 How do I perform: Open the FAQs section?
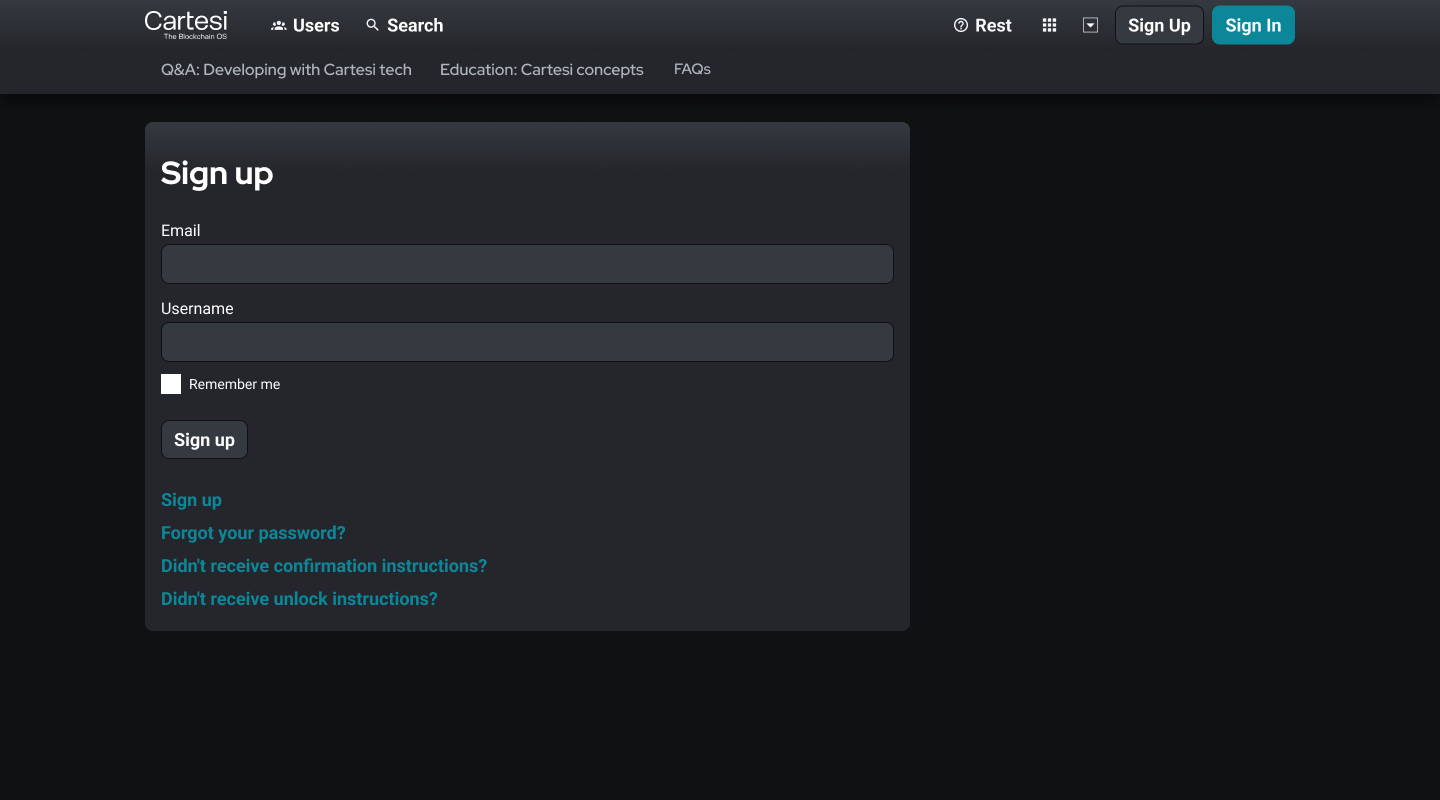coord(692,69)
